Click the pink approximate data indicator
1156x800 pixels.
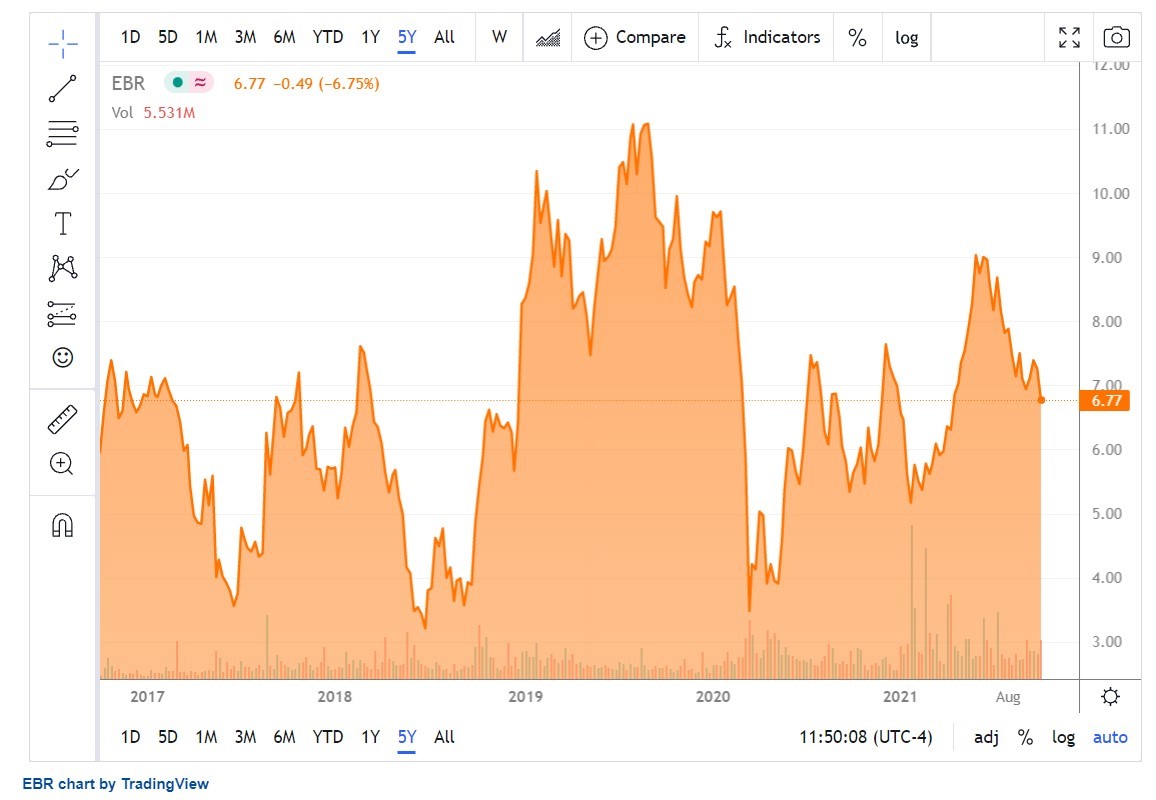pos(201,83)
